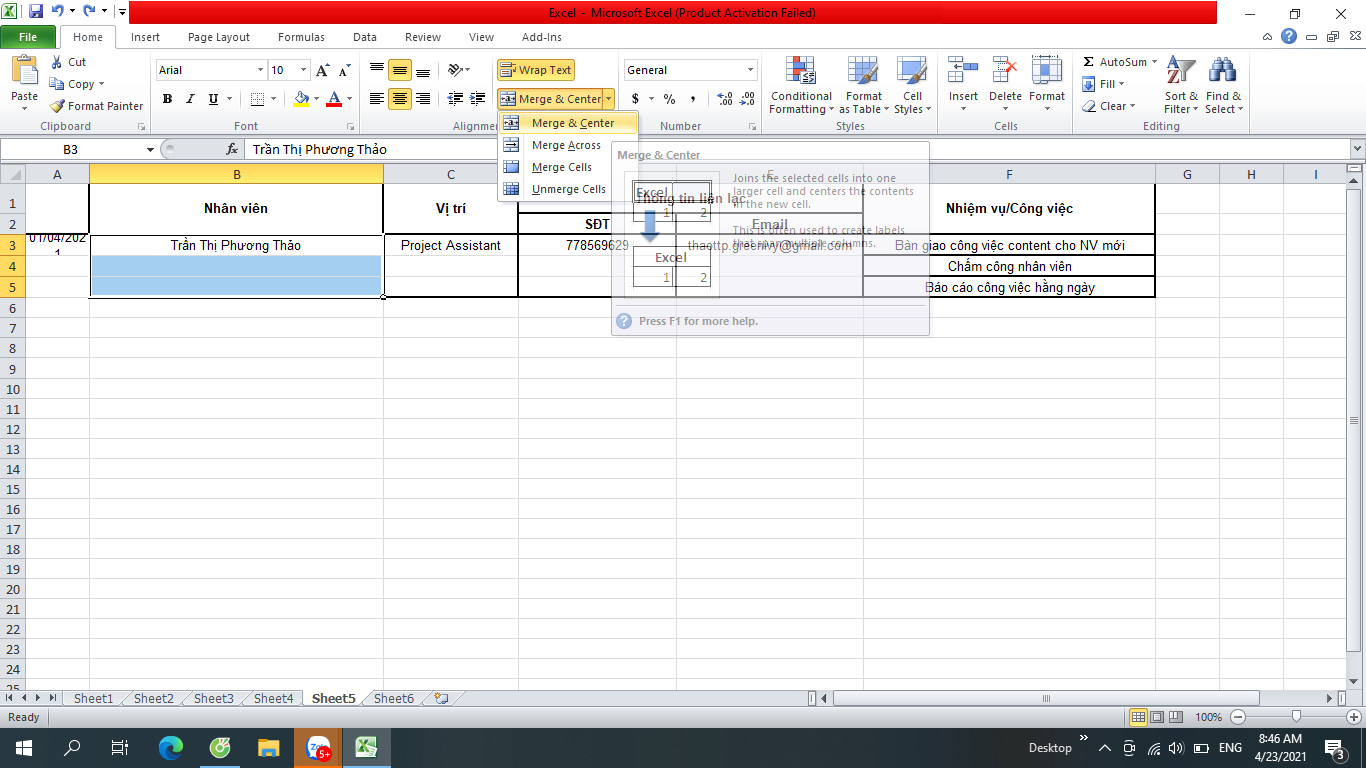The image size is (1366, 768).
Task: Click the Undo arrow icon
Action: tap(58, 12)
